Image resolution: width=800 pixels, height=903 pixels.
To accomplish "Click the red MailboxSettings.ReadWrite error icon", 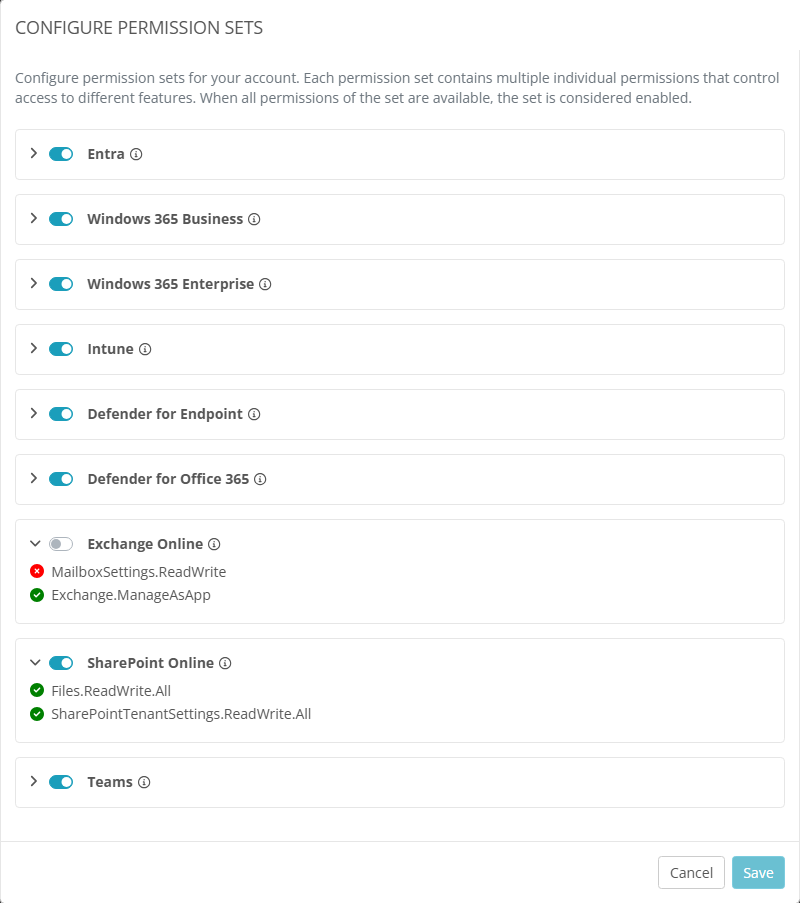I will 37,572.
